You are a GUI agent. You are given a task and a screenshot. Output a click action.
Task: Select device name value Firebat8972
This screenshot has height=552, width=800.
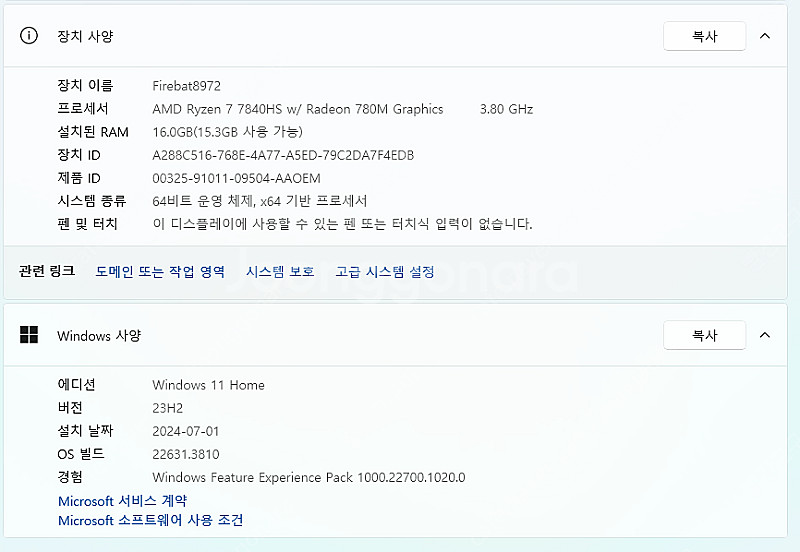[x=187, y=86]
